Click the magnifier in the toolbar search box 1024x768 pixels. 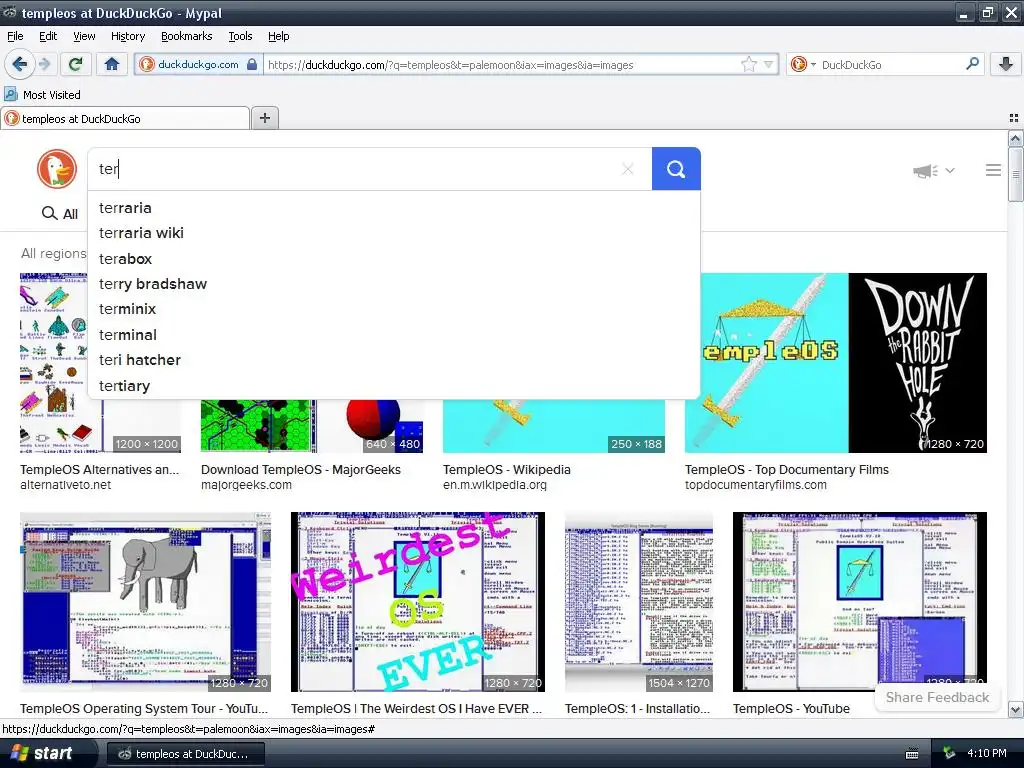click(x=972, y=64)
